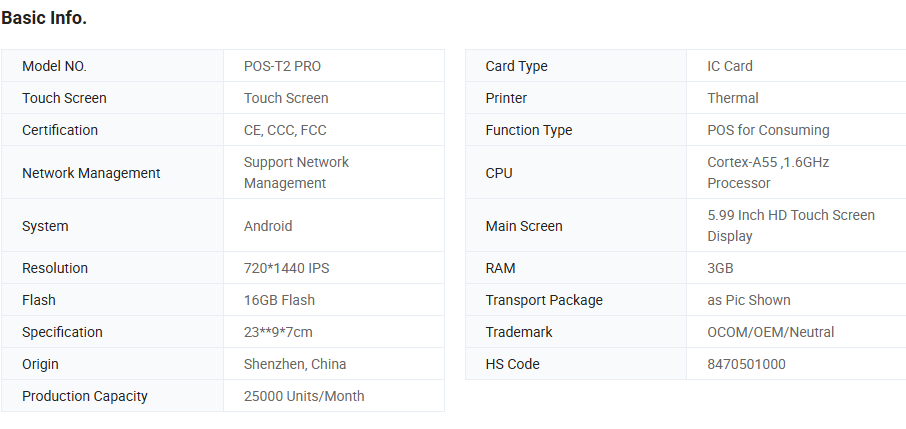
Task: Click the 25000 Units/Month capacity value
Action: 304,396
